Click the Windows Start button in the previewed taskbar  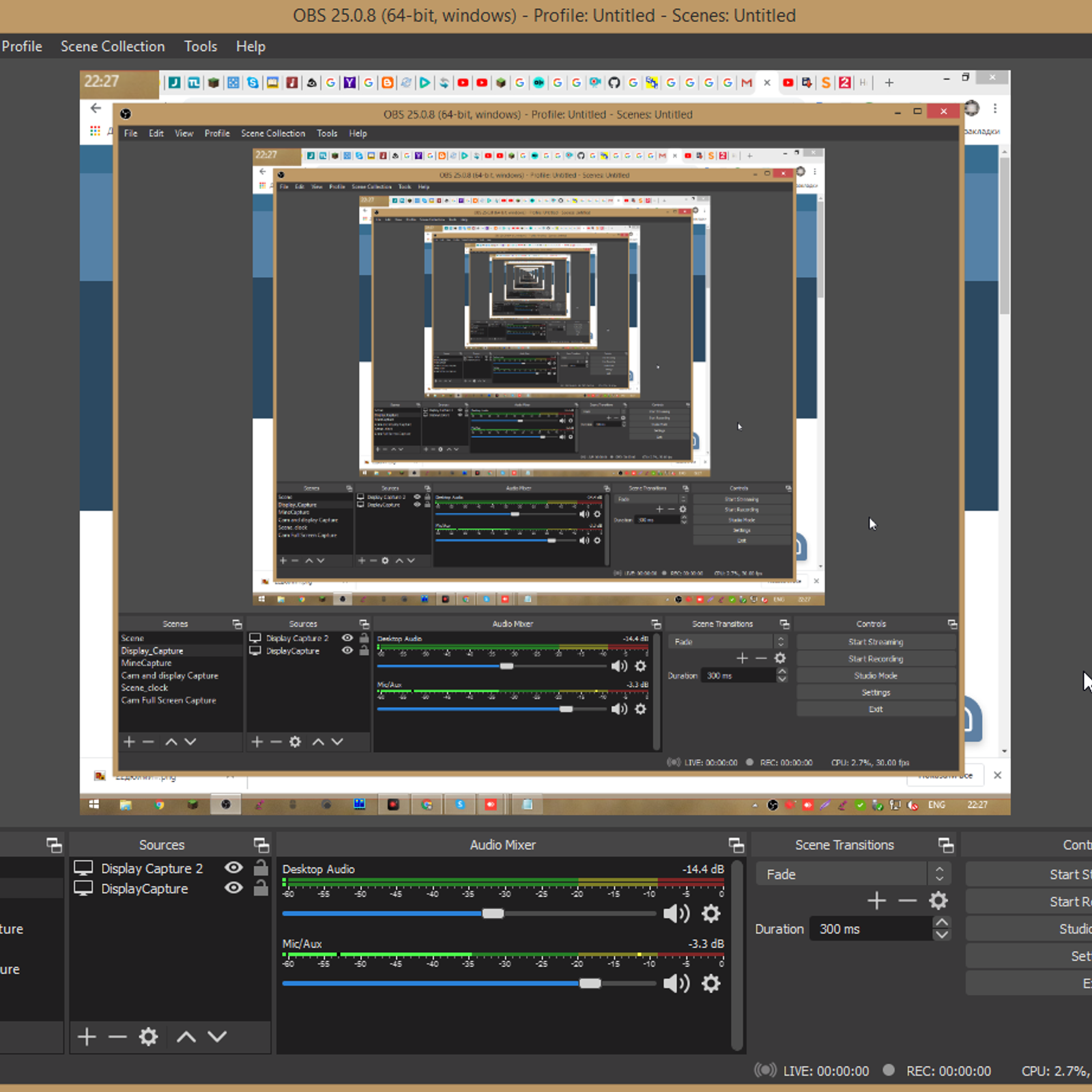(x=94, y=805)
